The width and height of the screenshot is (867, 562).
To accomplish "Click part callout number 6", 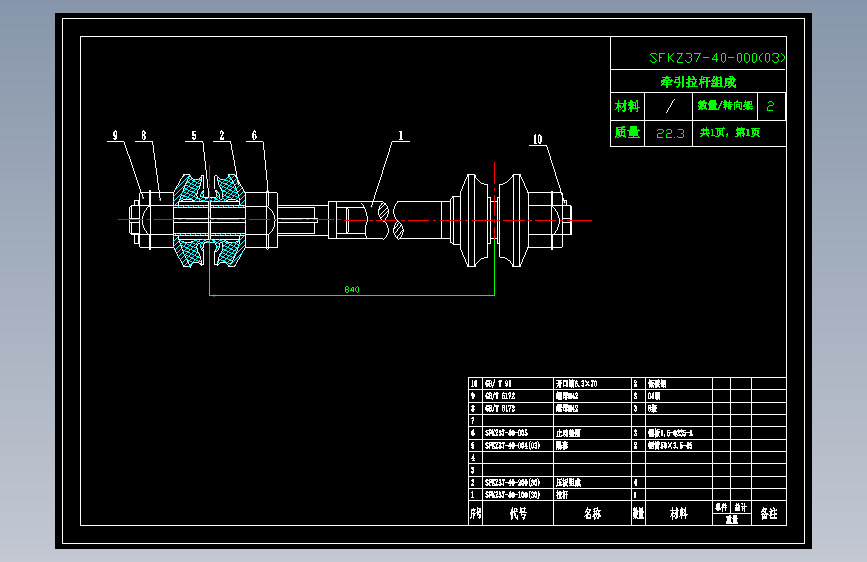I will [254, 135].
